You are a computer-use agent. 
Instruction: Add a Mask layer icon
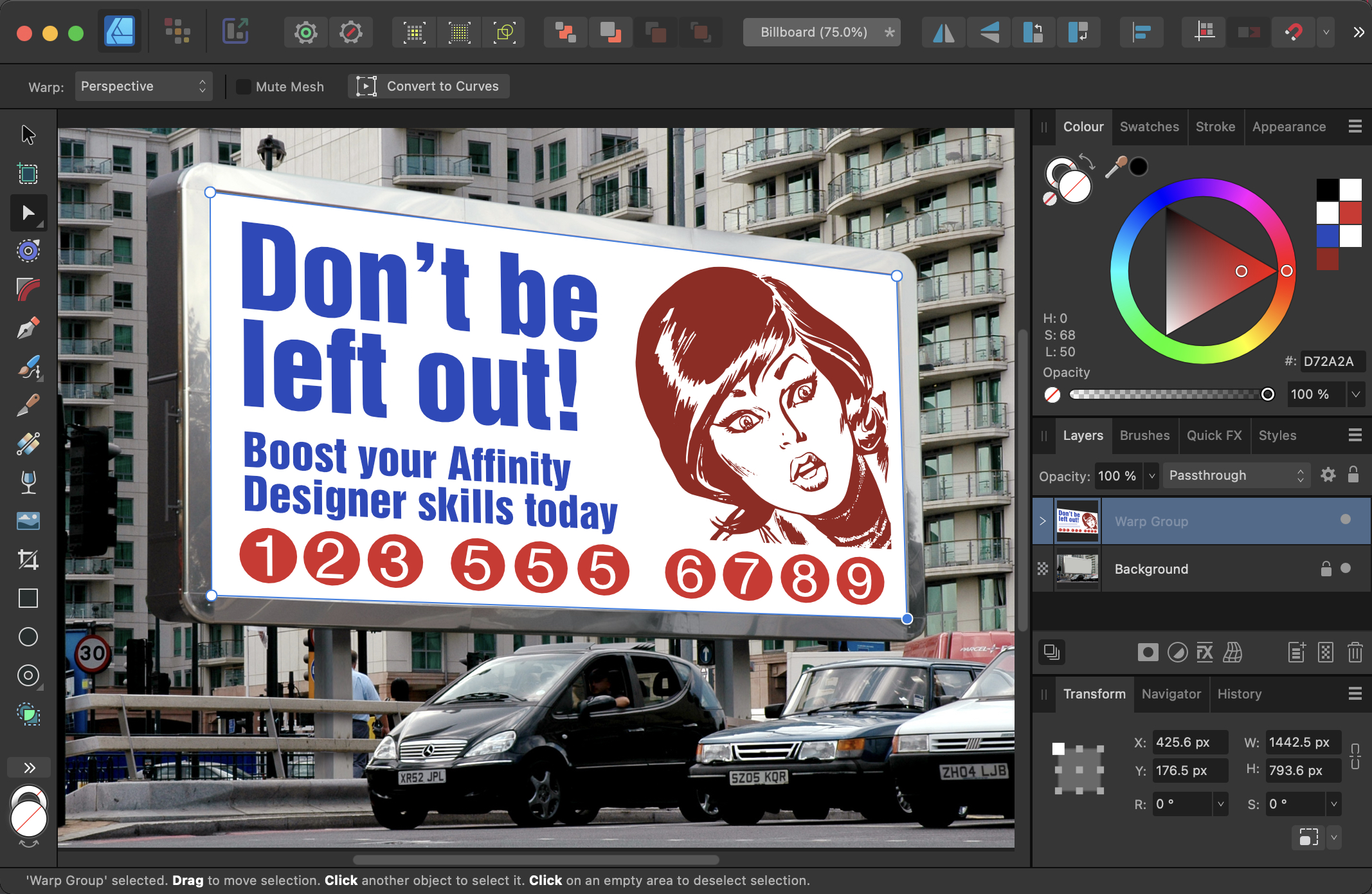tap(1148, 653)
